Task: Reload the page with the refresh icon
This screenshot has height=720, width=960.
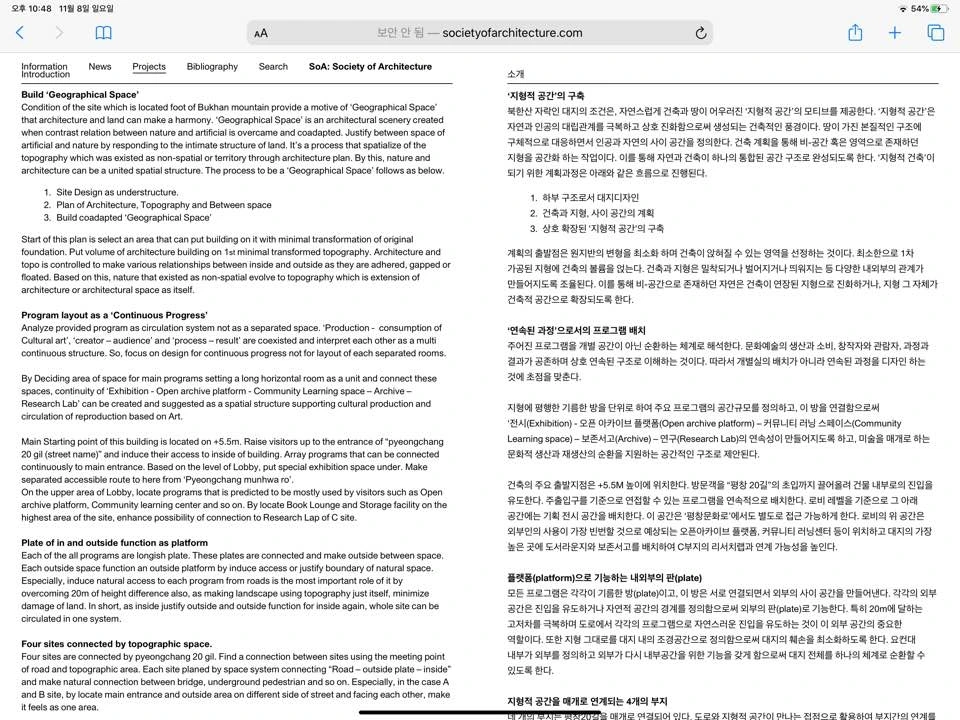Action: pos(701,33)
